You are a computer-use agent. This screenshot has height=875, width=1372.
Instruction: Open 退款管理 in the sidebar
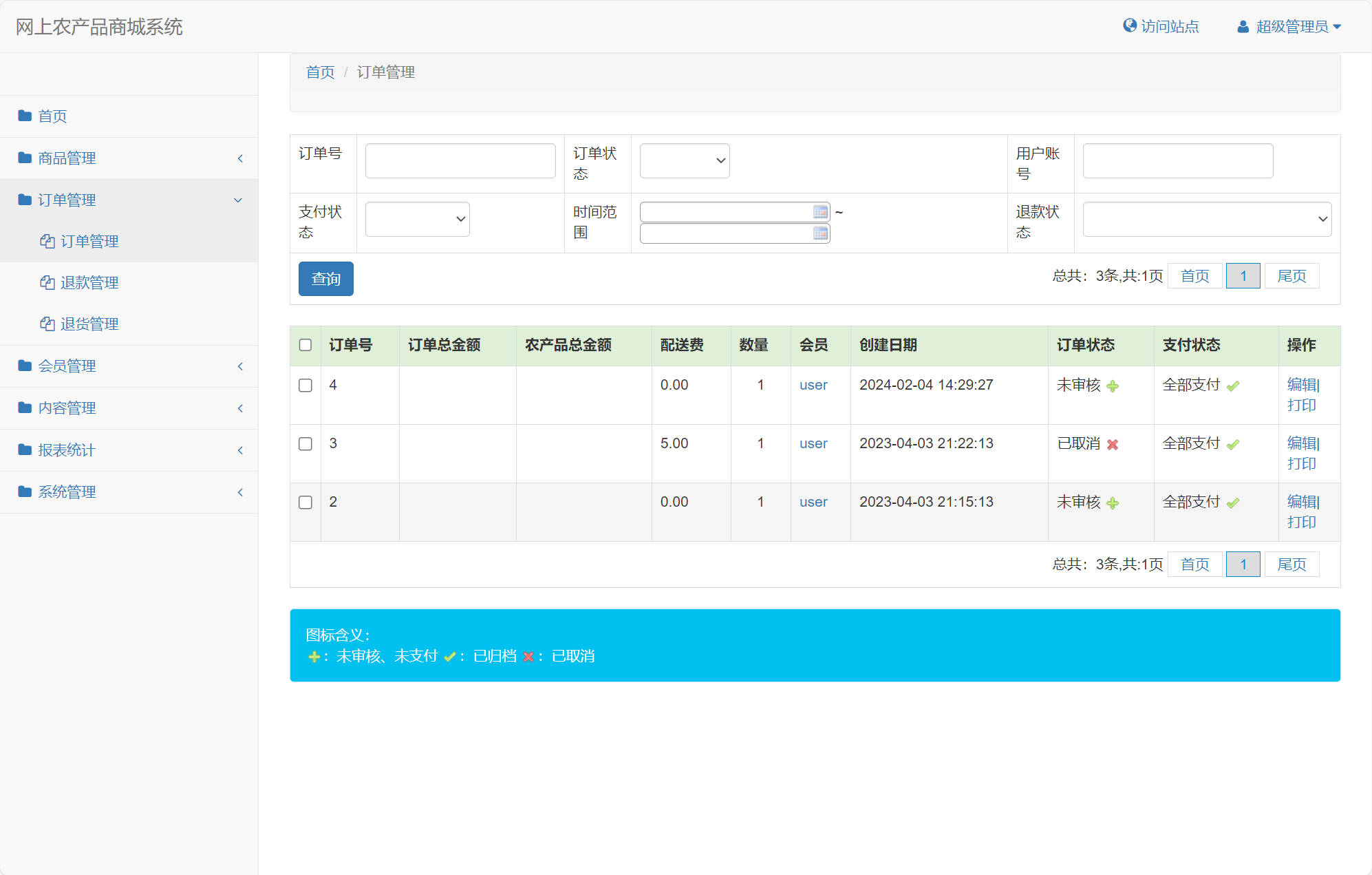[x=89, y=283]
